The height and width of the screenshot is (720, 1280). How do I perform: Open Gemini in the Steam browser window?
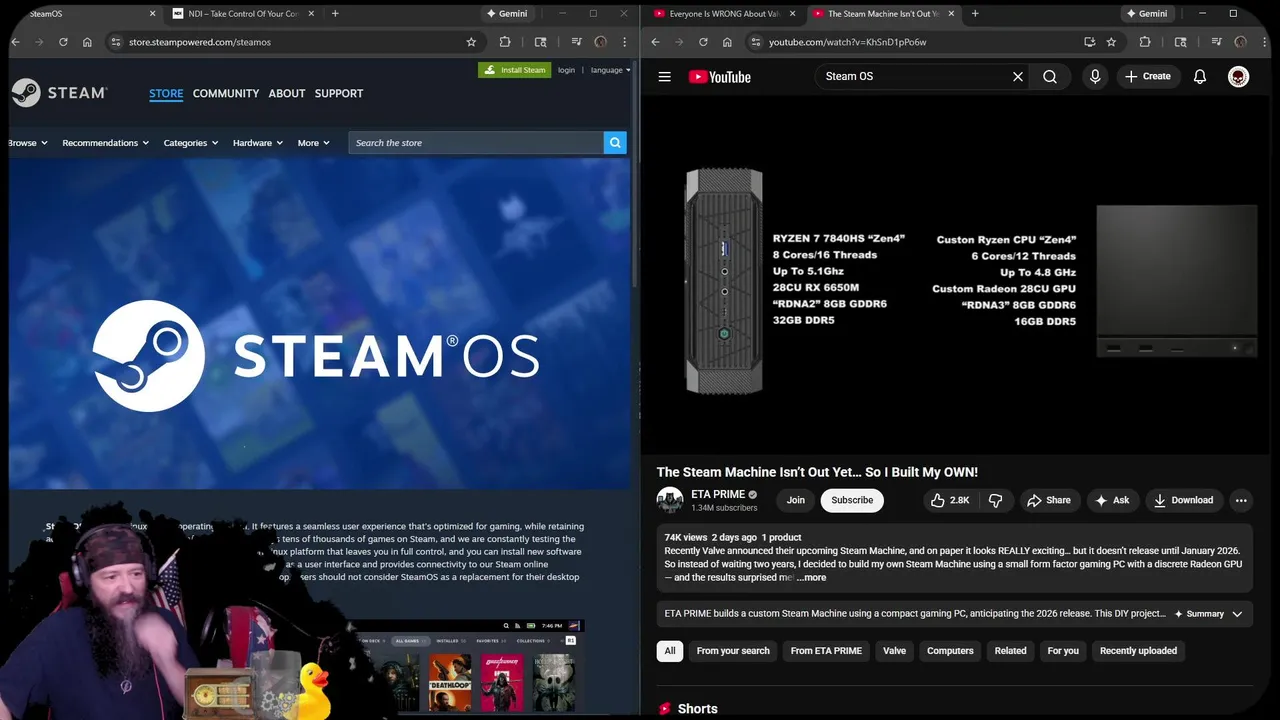pyautogui.click(x=506, y=14)
